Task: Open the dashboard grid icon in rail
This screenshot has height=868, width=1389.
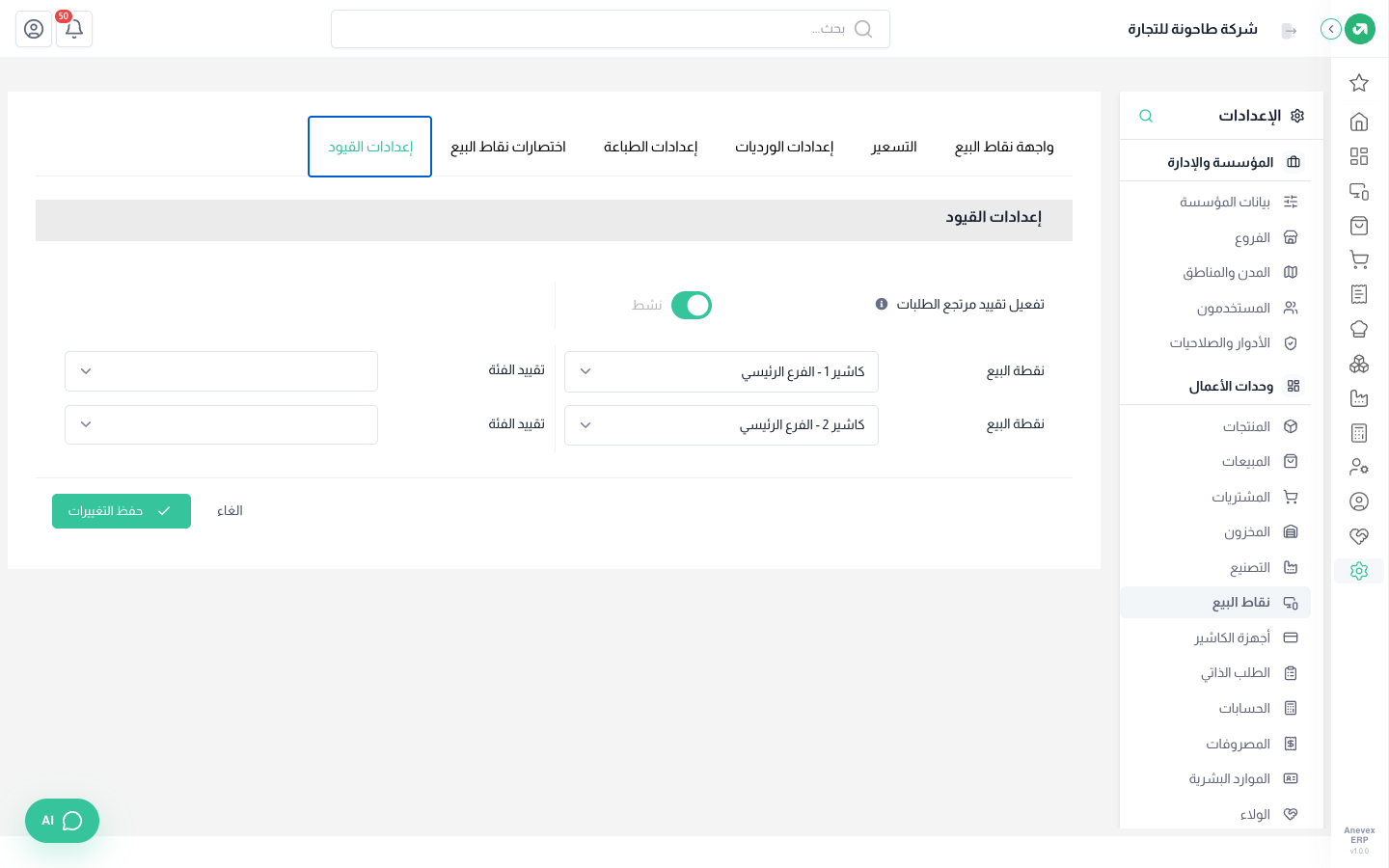Action: coord(1359,156)
